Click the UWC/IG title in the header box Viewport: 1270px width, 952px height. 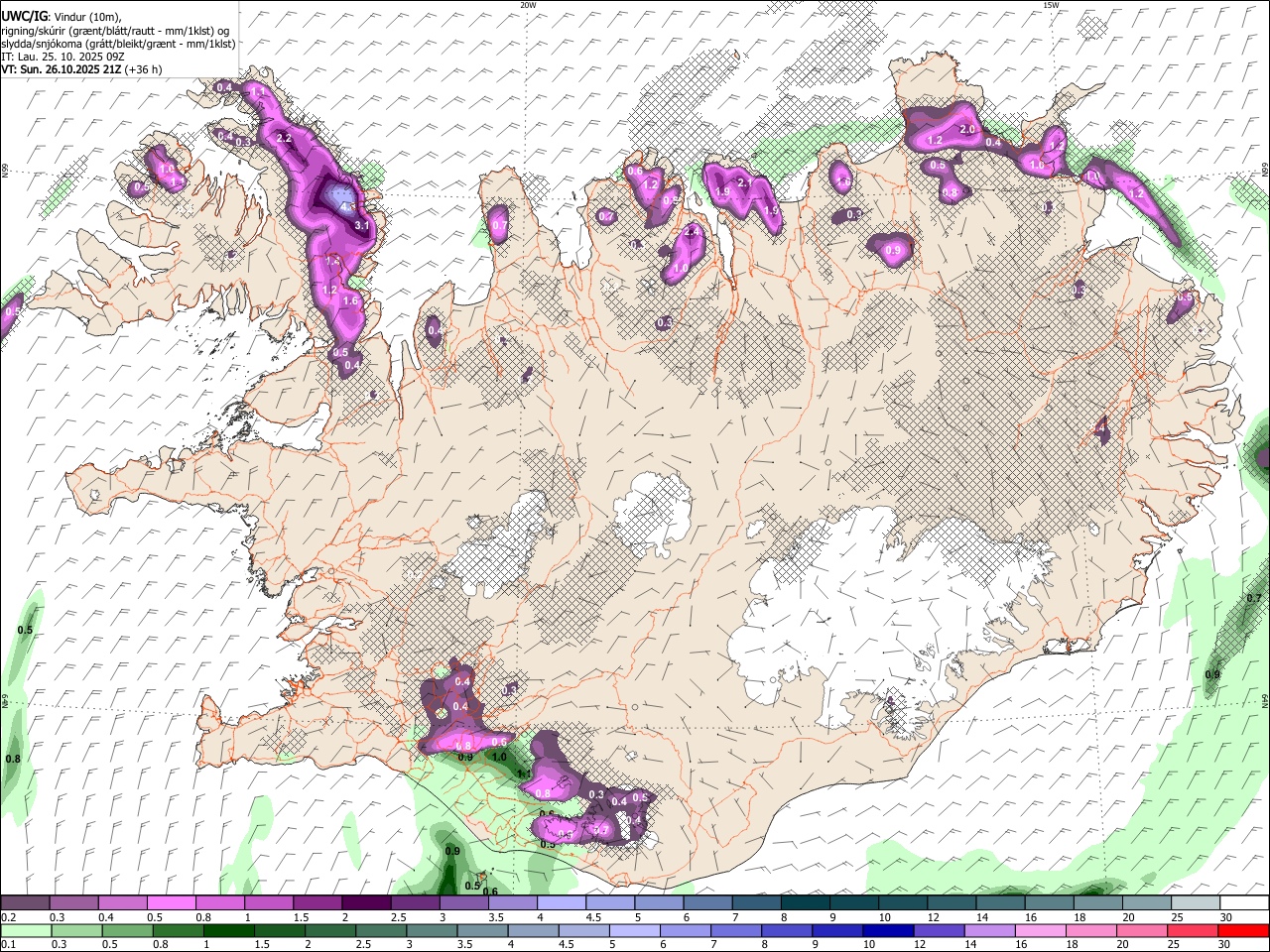tap(24, 16)
